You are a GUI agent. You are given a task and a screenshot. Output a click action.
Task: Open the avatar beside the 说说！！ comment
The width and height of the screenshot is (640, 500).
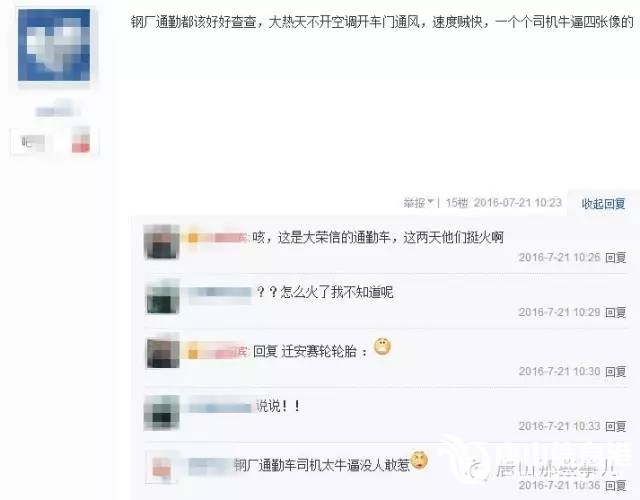162,412
